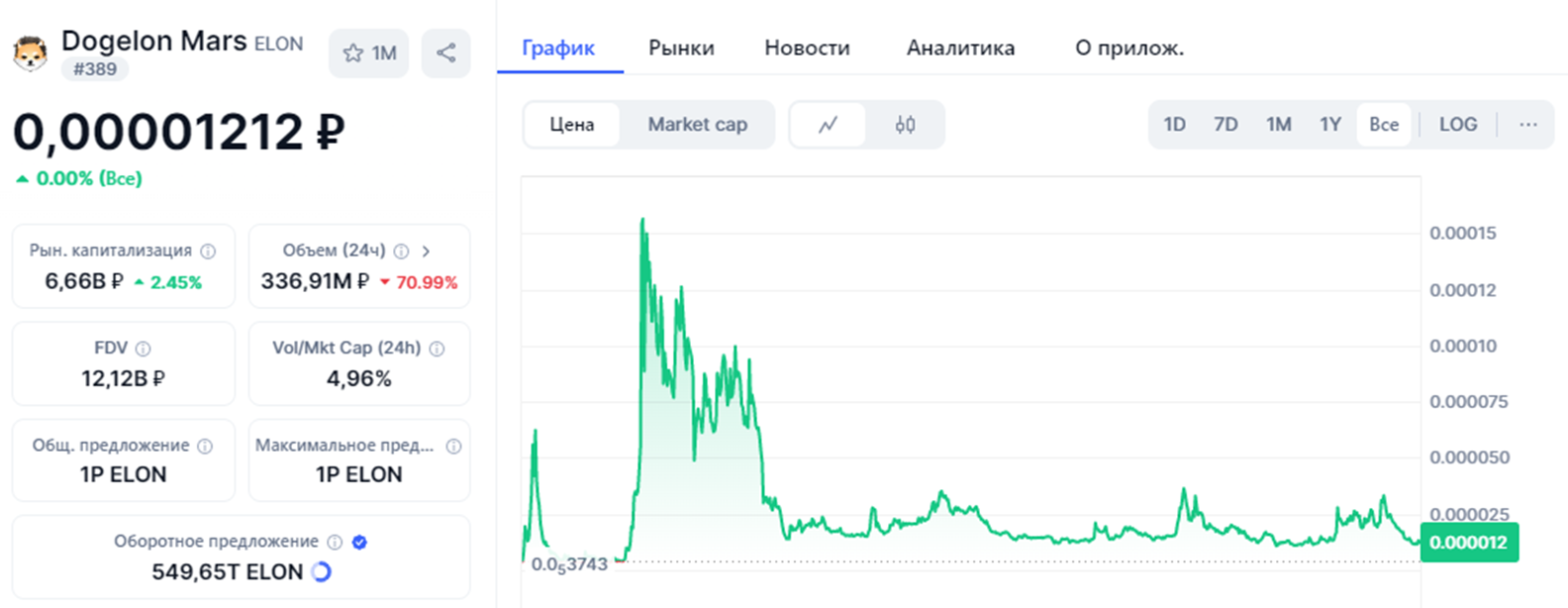
Task: Show info for Рын. капитализация
Action: click(208, 252)
